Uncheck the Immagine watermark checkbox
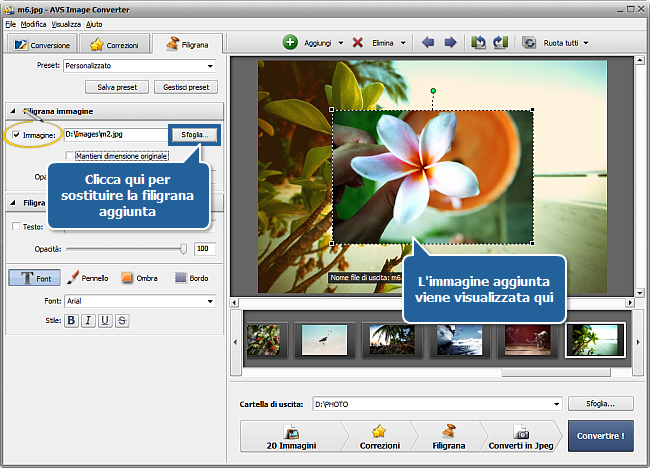 click(x=15, y=134)
